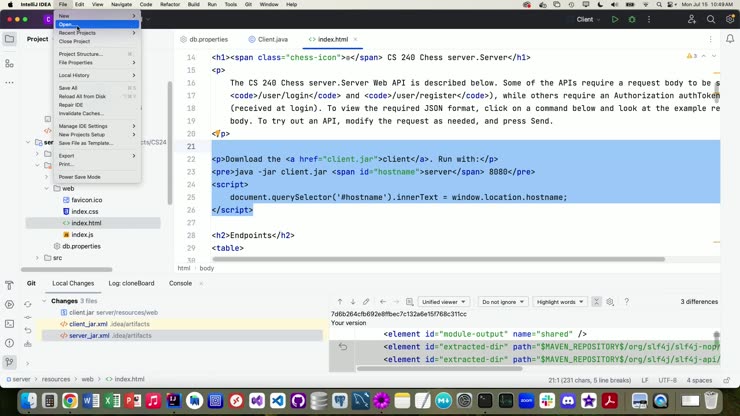Open the Structure tool window icon
The height and width of the screenshot is (416, 740).
coord(9,63)
